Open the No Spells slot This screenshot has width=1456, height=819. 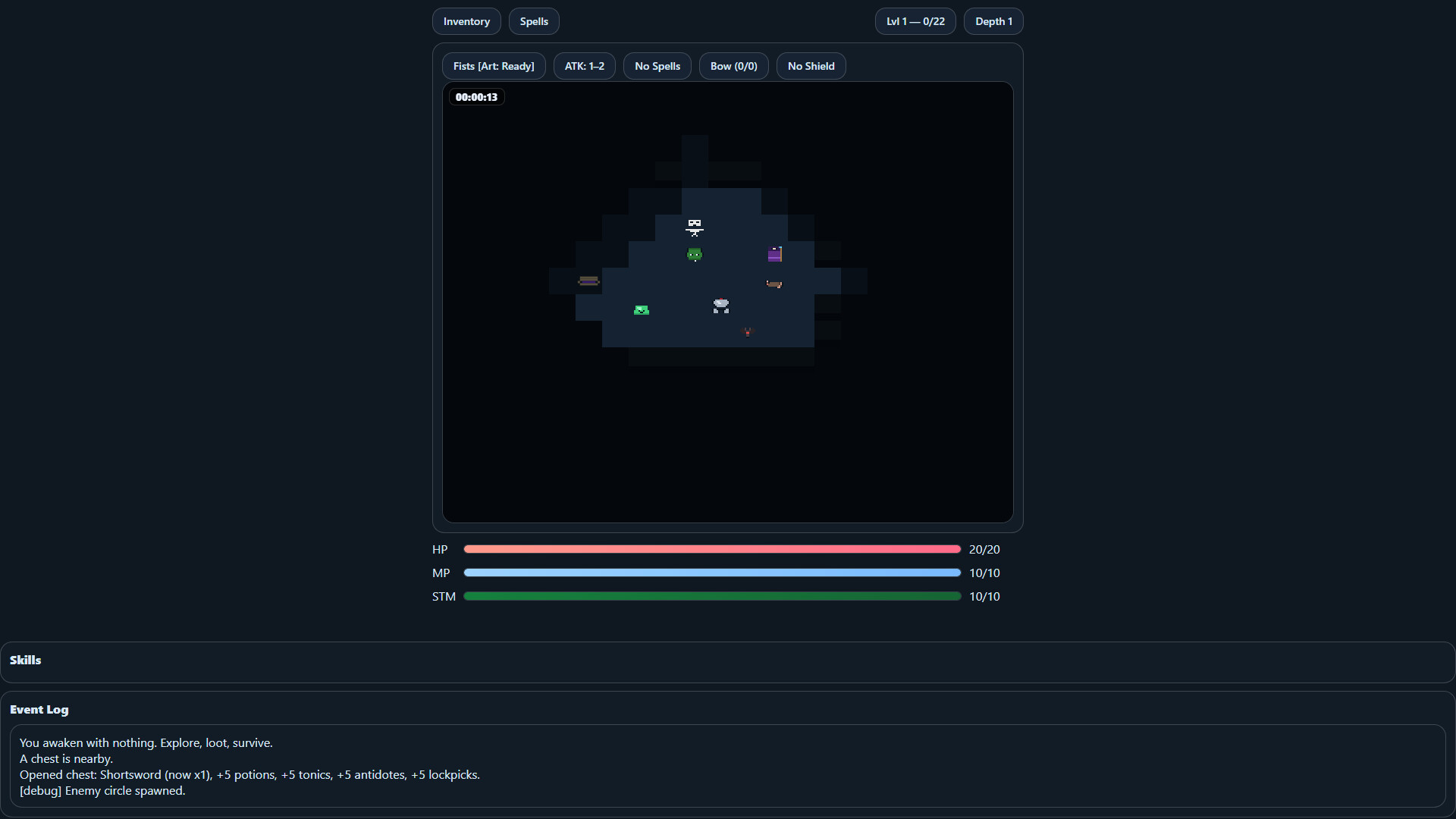(657, 66)
